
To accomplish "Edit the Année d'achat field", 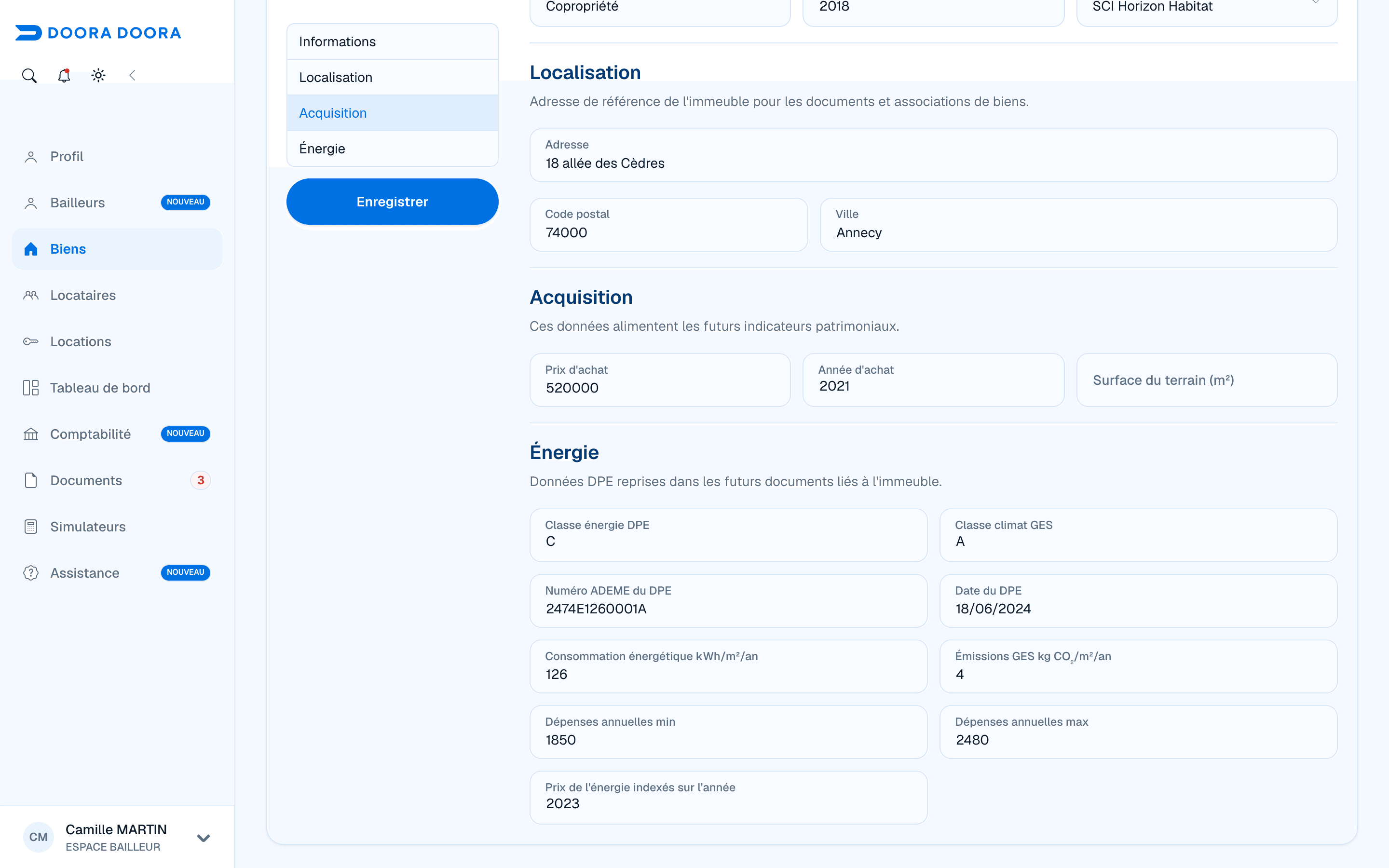I will click(933, 380).
